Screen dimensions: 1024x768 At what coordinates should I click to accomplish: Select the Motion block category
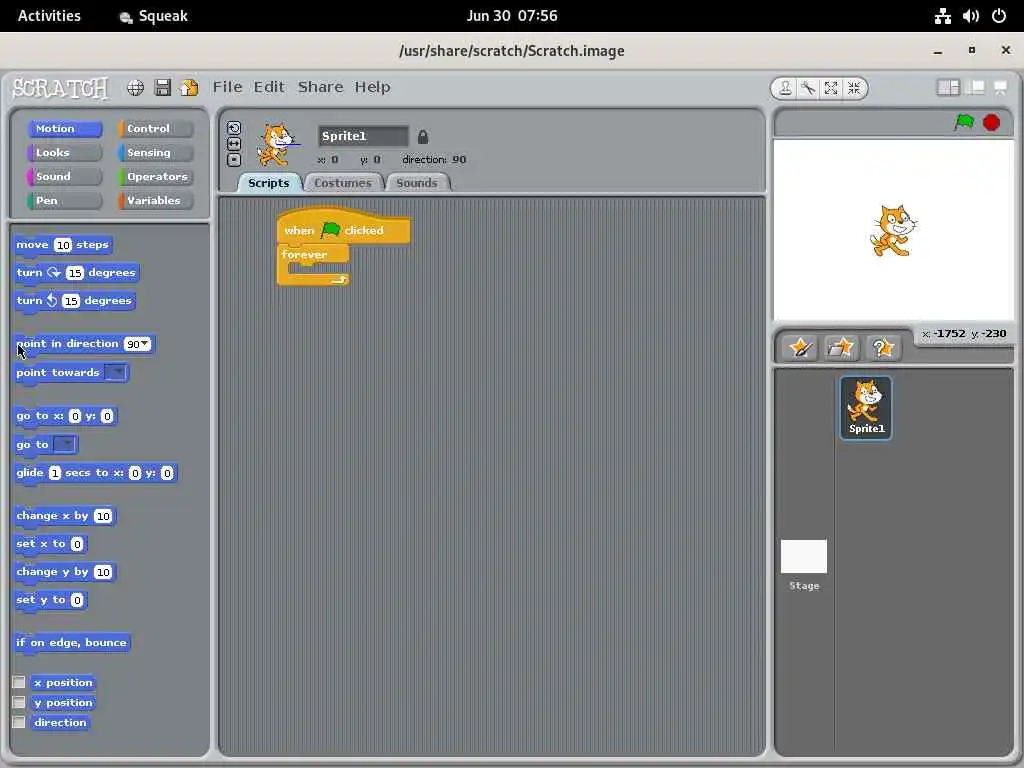pyautogui.click(x=65, y=129)
